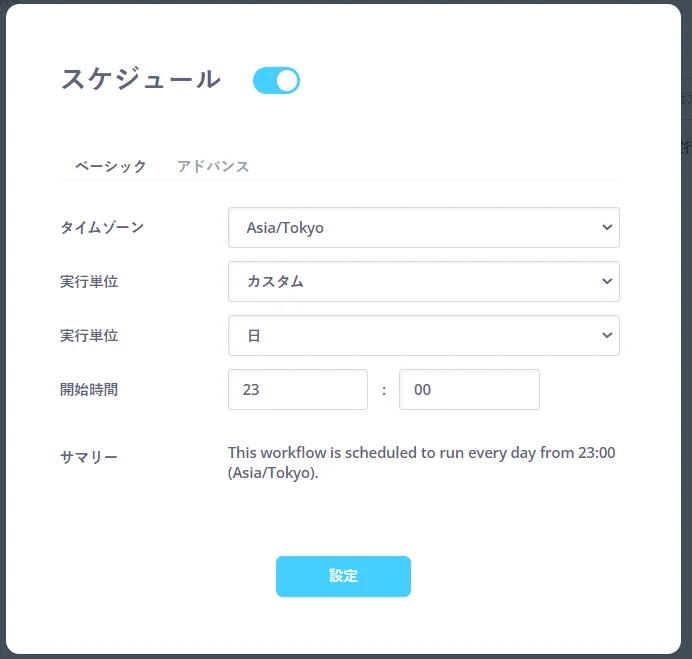Toggle the スケジュール switch off
The width and height of the screenshot is (692, 659).
[x=276, y=81]
